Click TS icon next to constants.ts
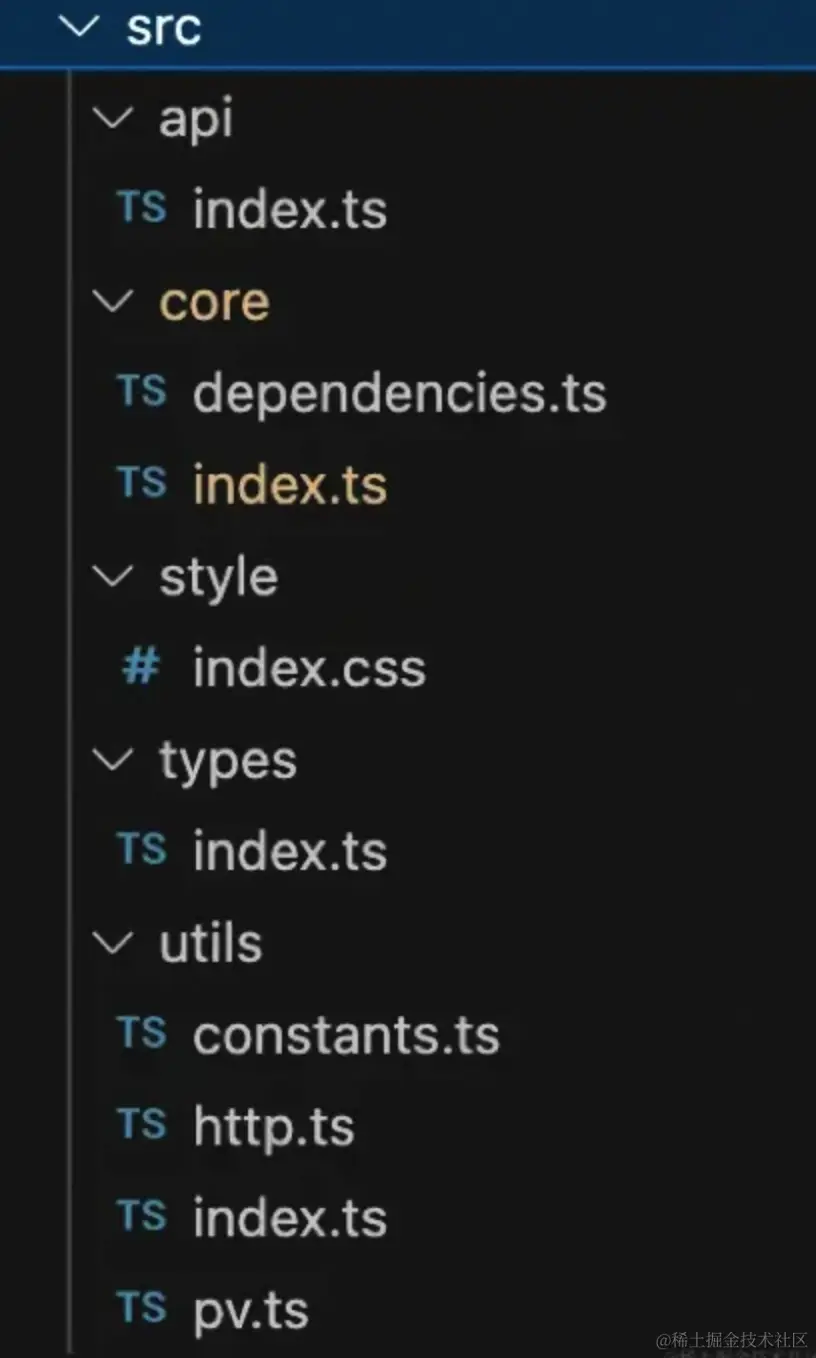This screenshot has width=816, height=1358. tap(141, 1033)
